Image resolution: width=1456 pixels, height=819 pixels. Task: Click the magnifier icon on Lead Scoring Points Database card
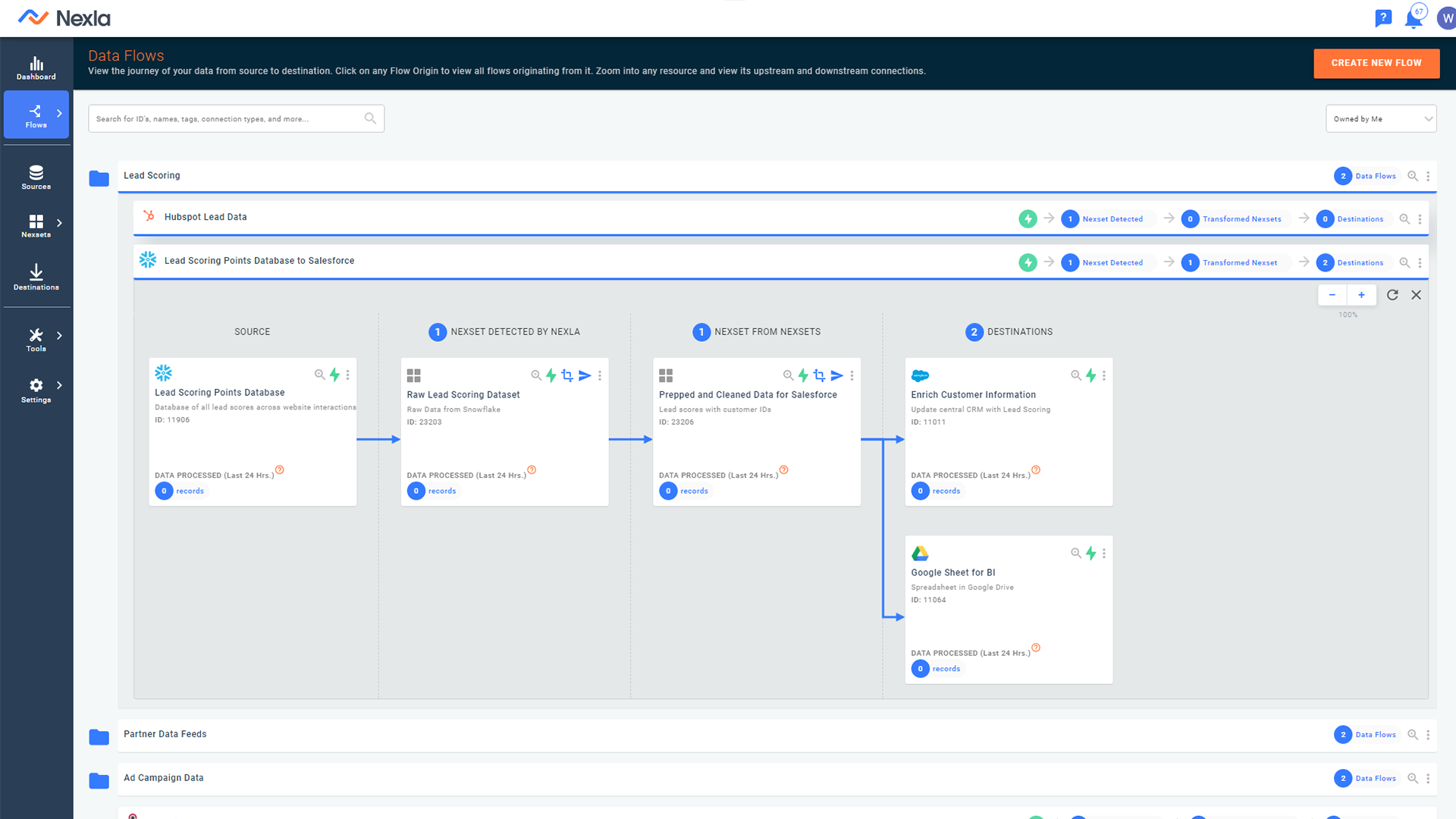click(x=319, y=375)
